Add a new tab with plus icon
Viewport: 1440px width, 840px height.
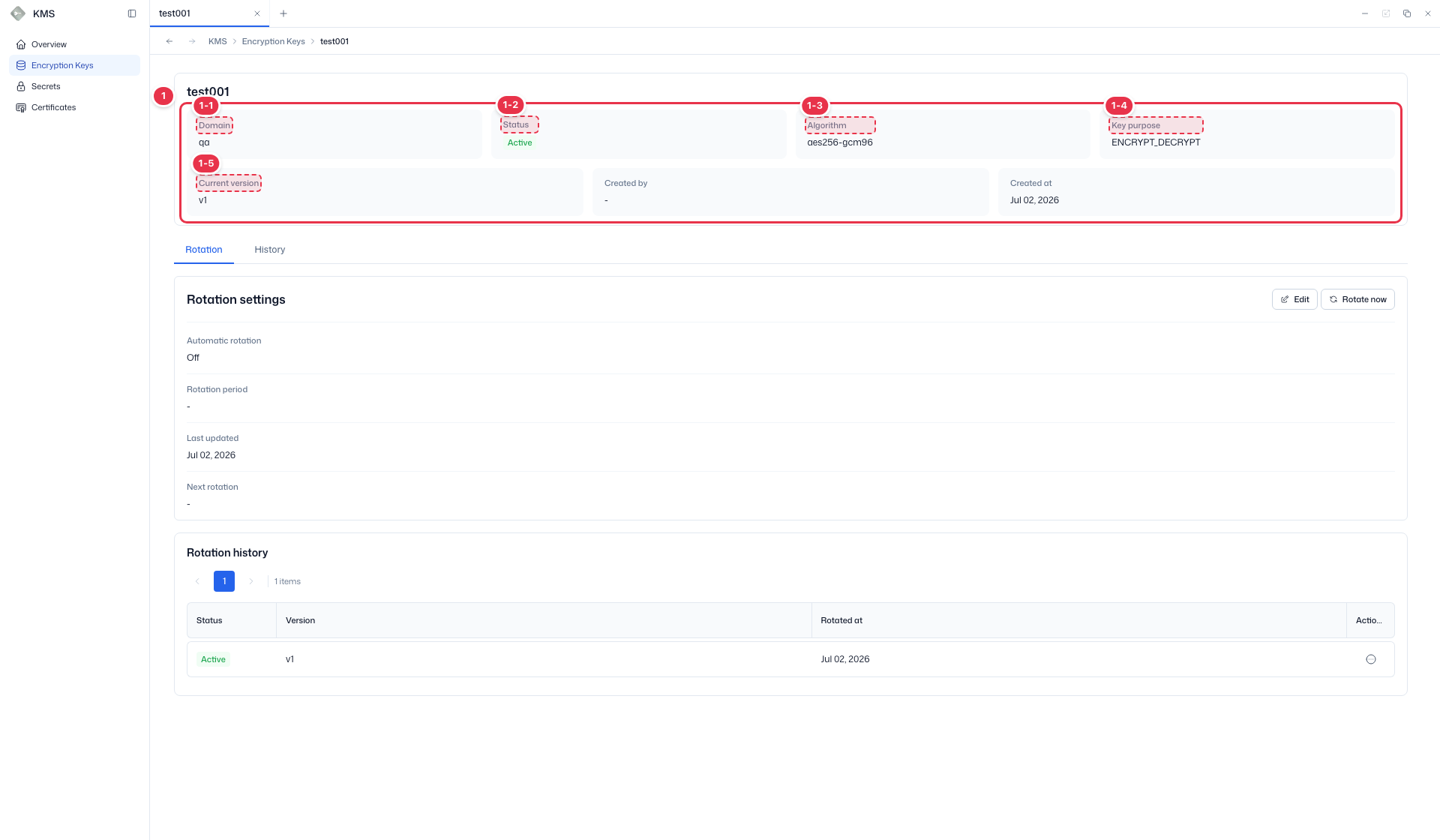pos(283,13)
